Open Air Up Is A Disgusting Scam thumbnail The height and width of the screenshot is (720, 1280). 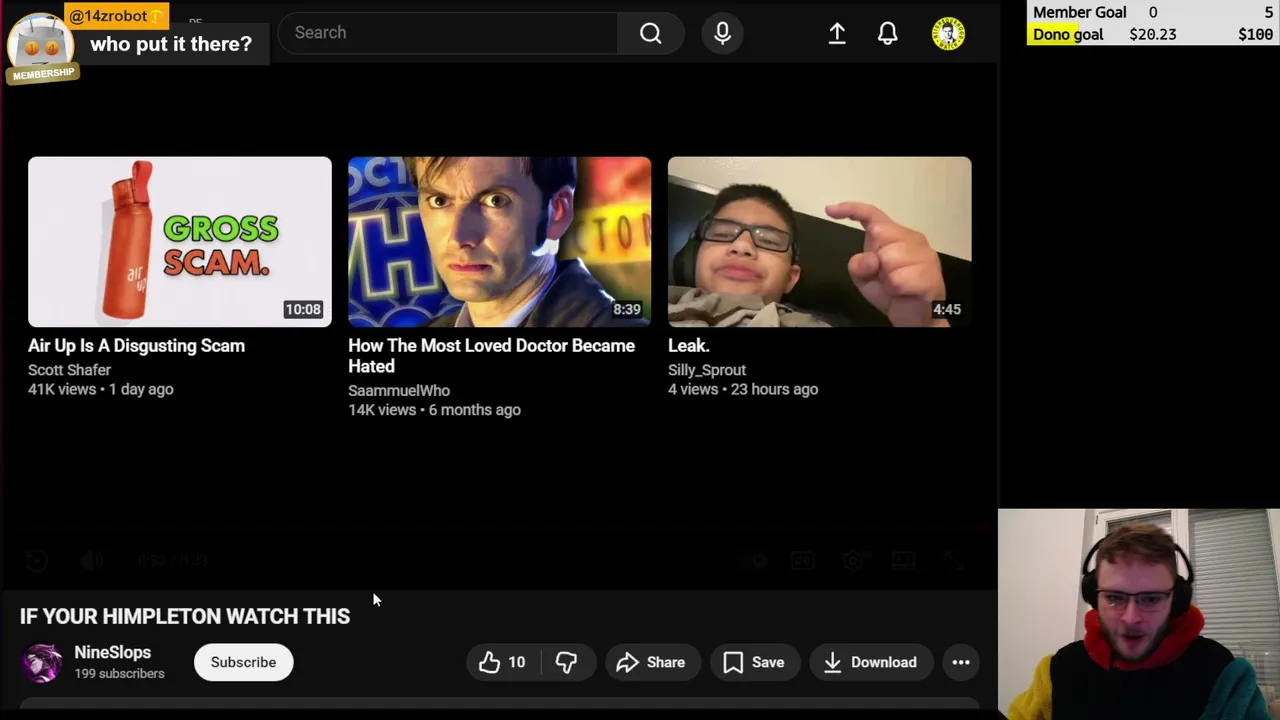[180, 241]
